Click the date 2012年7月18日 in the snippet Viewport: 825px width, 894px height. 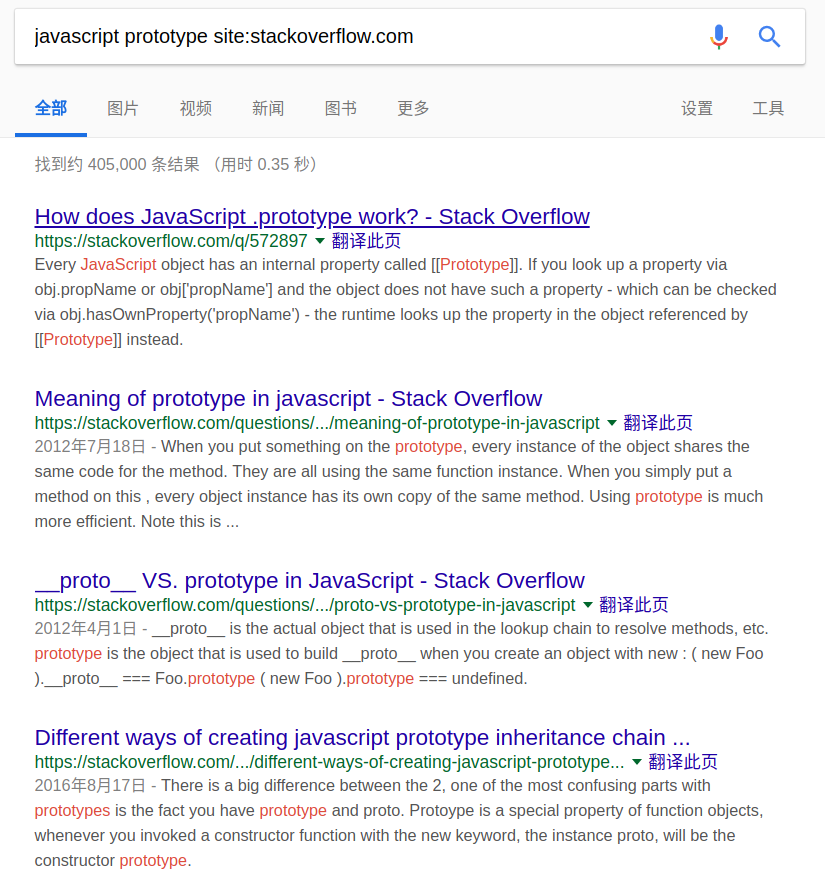pyautogui.click(x=90, y=446)
